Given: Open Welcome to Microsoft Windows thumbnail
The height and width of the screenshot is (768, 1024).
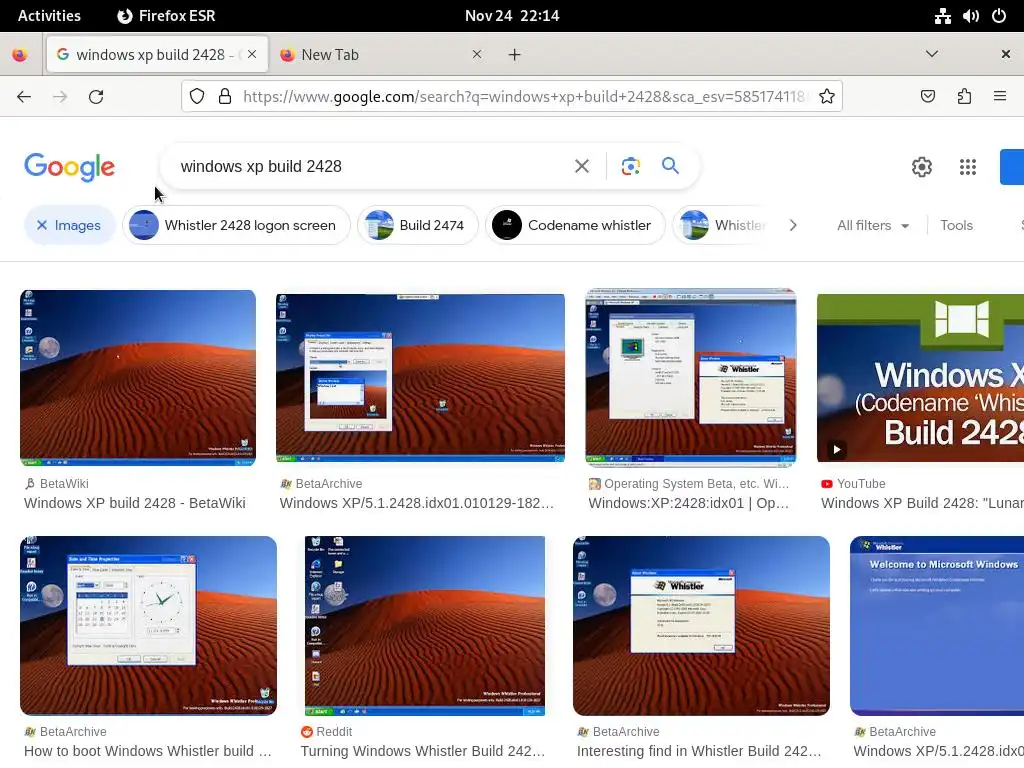Looking at the screenshot, I should coord(937,626).
